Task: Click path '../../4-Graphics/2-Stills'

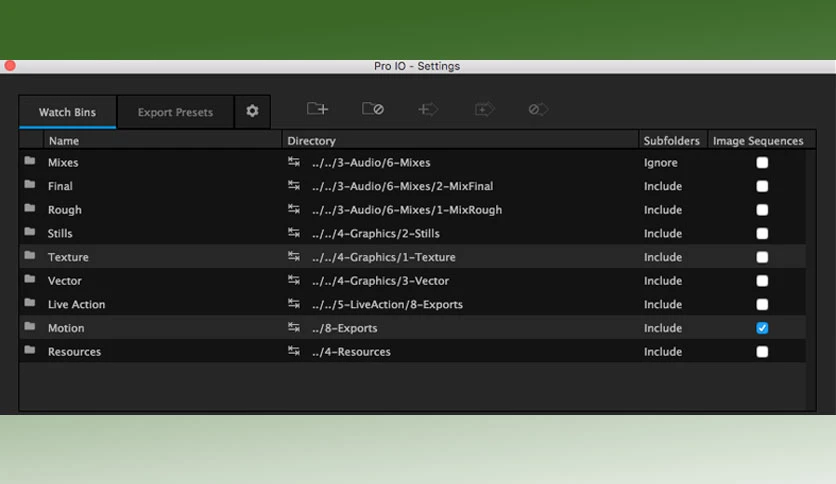Action: tap(376, 233)
